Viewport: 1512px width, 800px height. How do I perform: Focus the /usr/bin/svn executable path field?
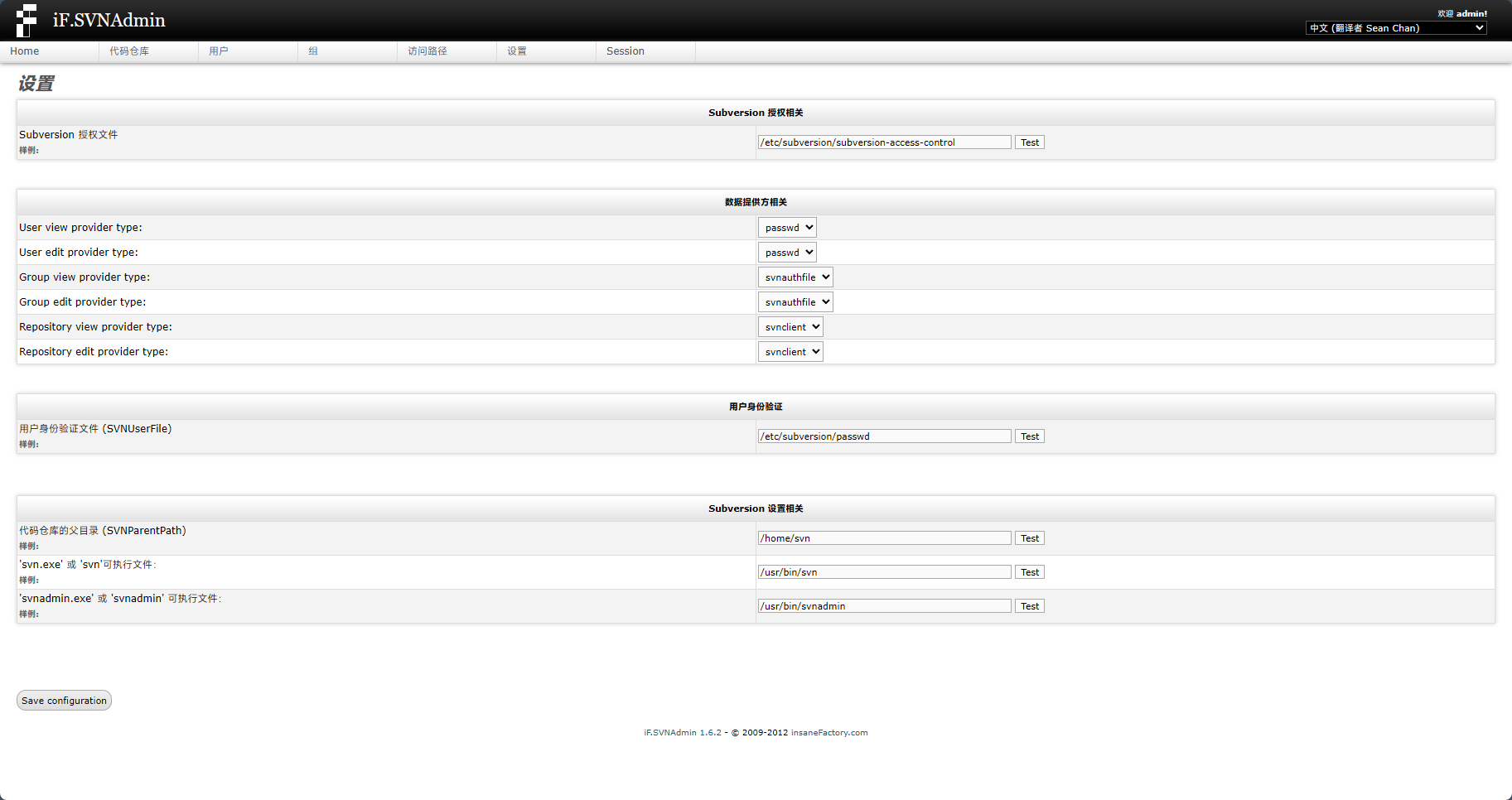[x=884, y=572]
